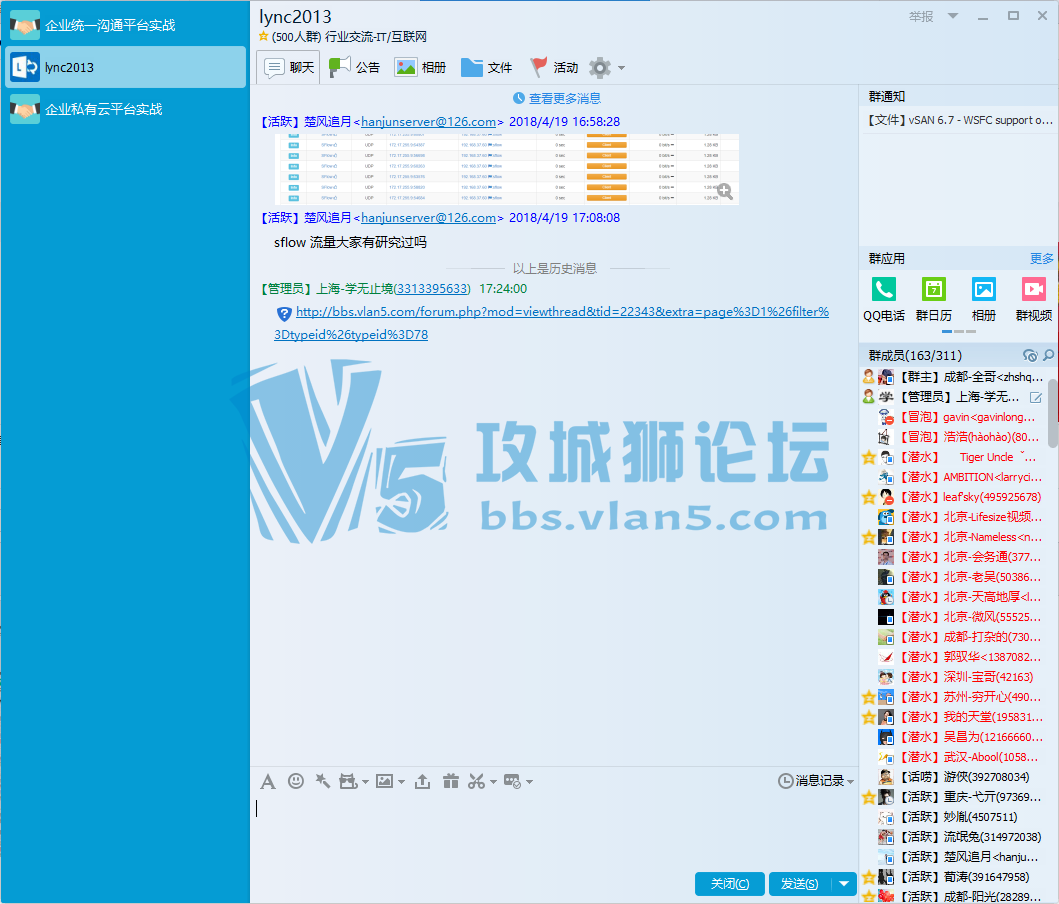1059x904 pixels.
Task: Open the vSAN 6.7 WSFC file notice
Action: point(959,119)
